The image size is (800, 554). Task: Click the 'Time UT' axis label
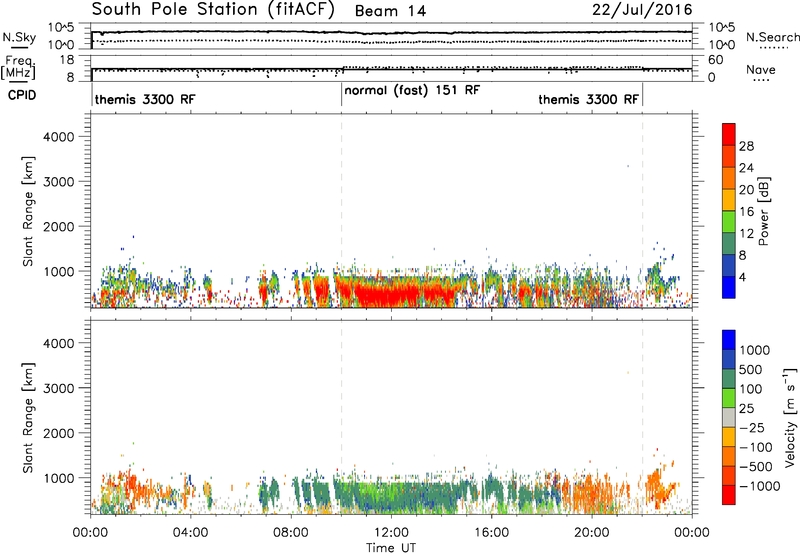(x=391, y=548)
